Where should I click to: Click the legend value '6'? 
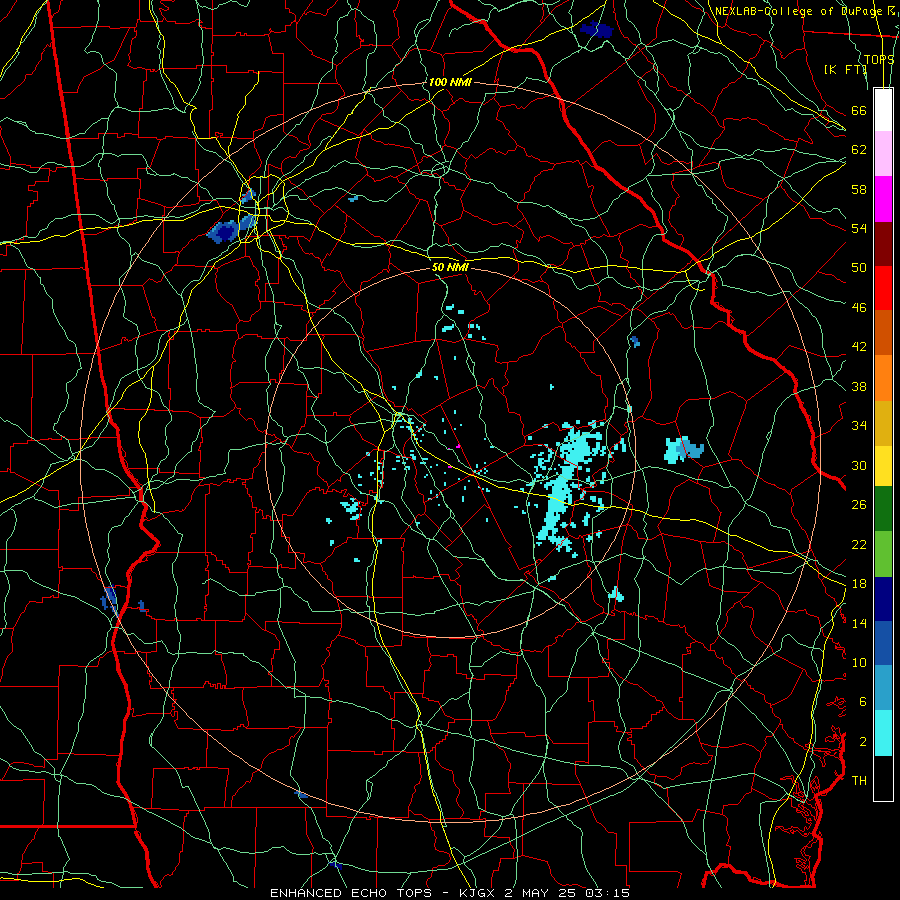863,702
